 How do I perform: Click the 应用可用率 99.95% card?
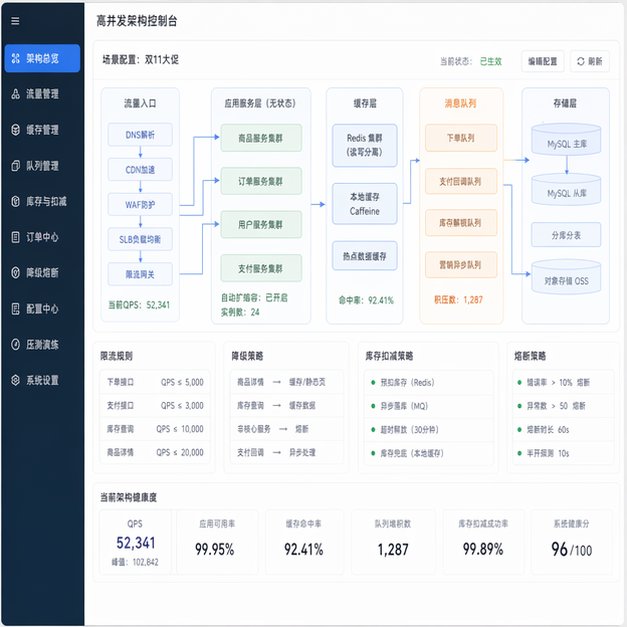pyautogui.click(x=217, y=542)
